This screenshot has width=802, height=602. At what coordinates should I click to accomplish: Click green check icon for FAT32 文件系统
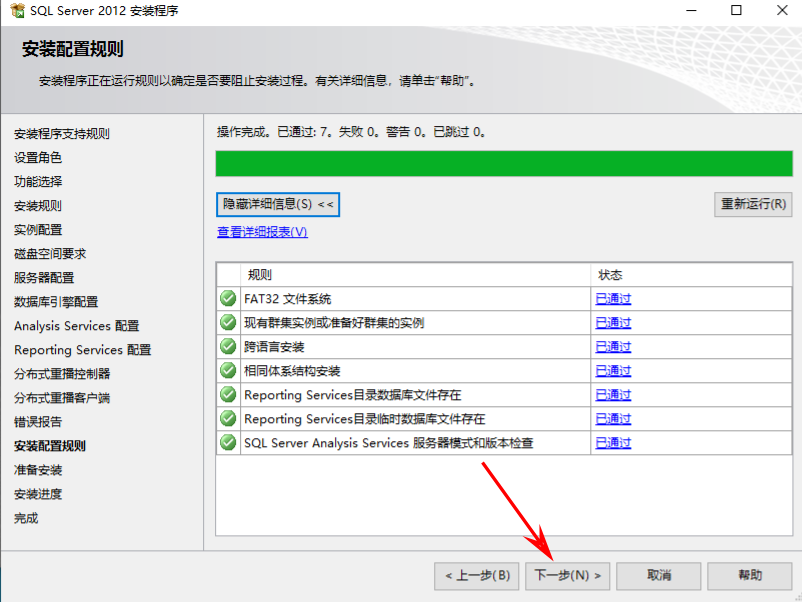(228, 298)
